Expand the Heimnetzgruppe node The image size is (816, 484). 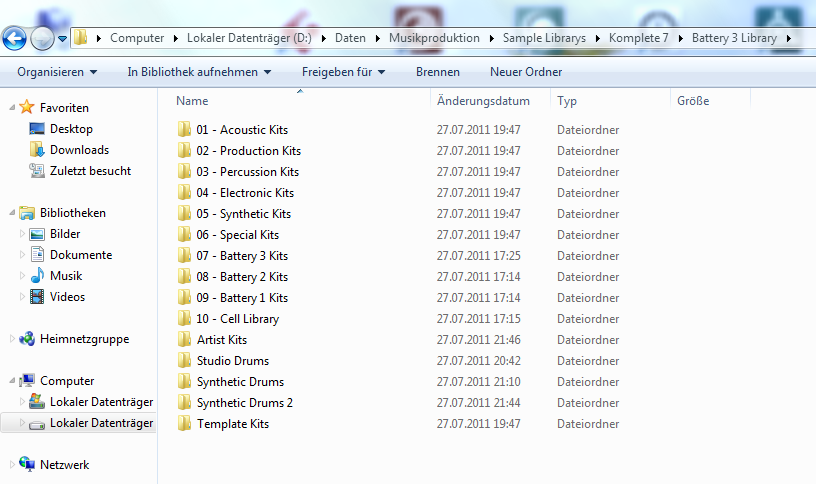pos(12,338)
